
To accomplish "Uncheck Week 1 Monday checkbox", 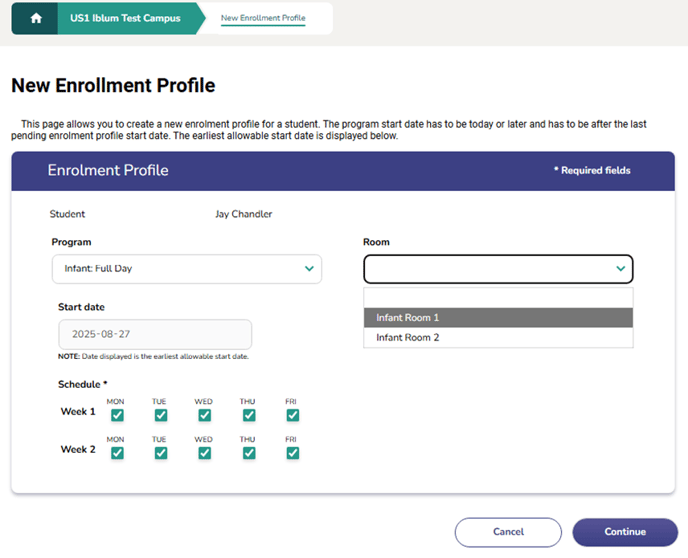I will 117,415.
